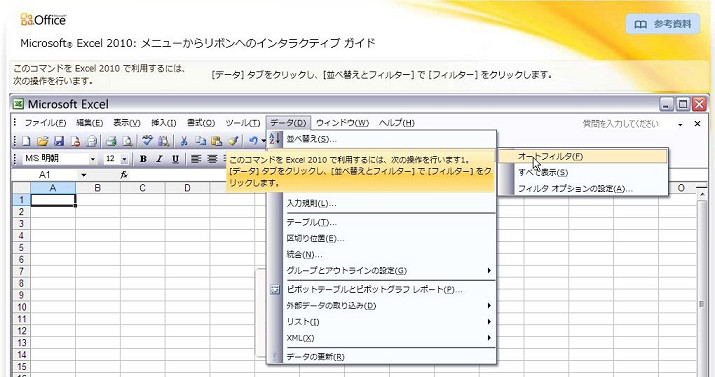Open the MS 明朝 font dropdown
The height and width of the screenshot is (377, 715).
(93, 160)
